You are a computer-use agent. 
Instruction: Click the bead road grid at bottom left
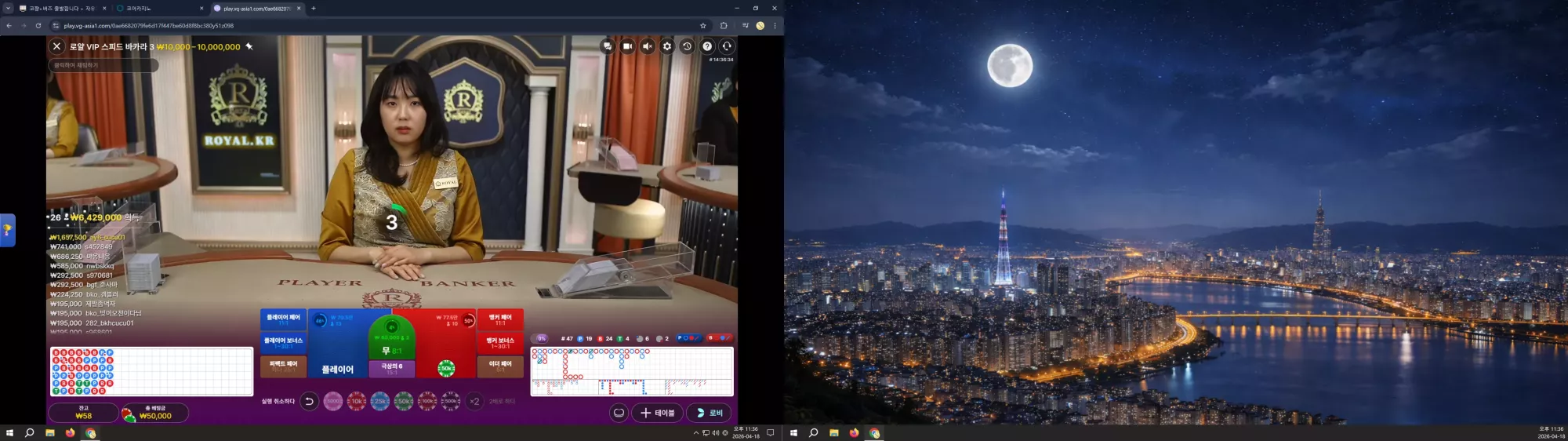click(152, 372)
